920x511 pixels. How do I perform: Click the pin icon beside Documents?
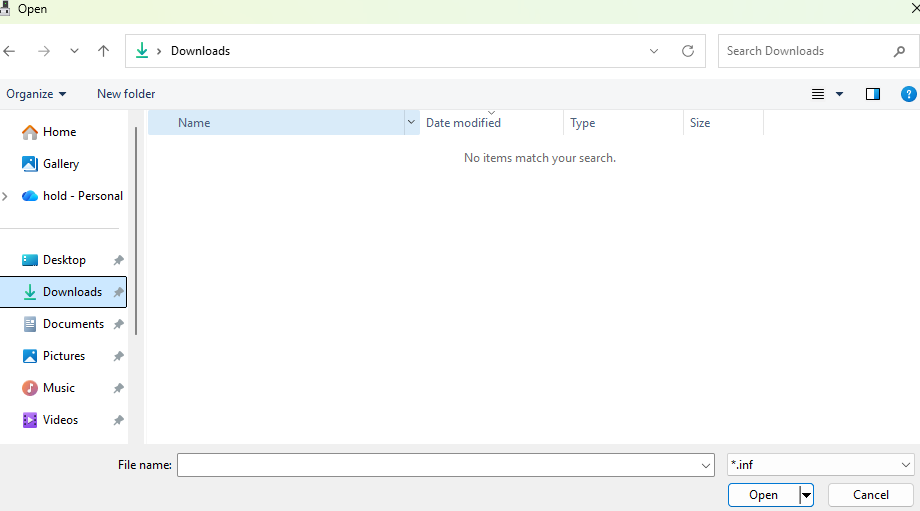(119, 324)
